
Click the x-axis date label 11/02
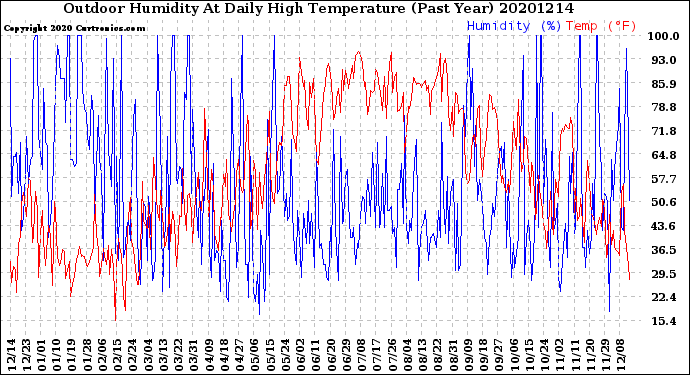tap(559, 355)
